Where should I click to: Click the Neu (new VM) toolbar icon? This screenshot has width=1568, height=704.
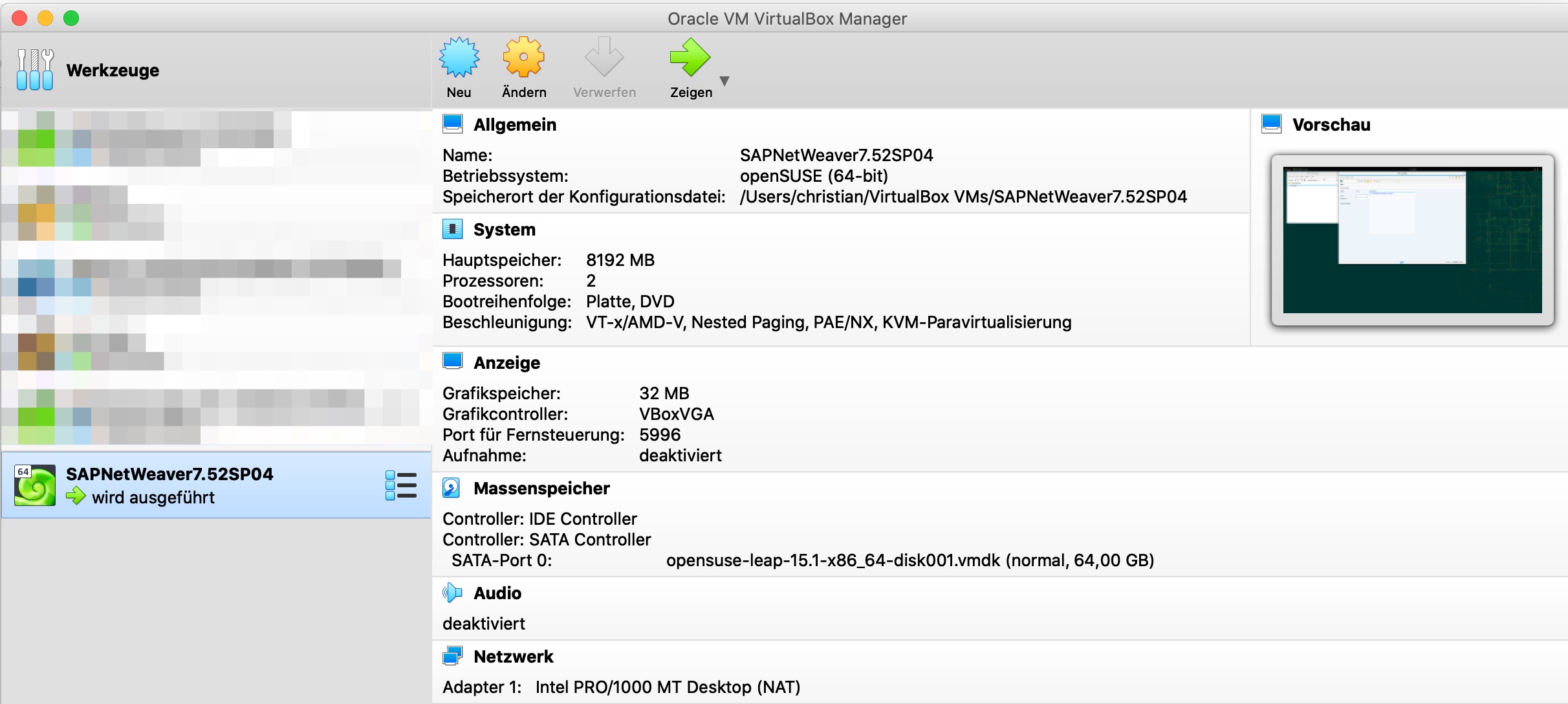pos(459,57)
